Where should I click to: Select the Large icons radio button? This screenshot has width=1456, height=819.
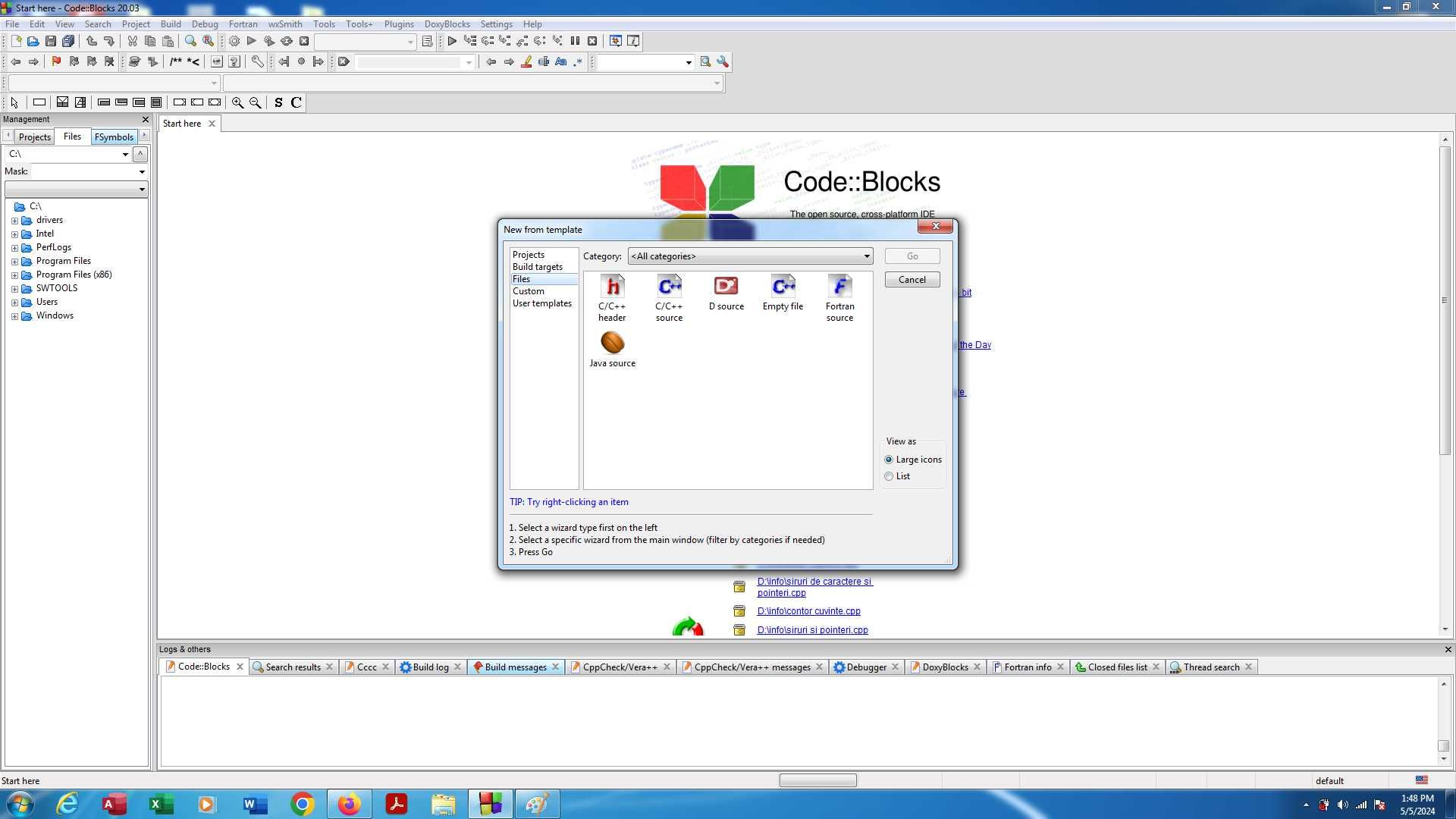point(888,459)
